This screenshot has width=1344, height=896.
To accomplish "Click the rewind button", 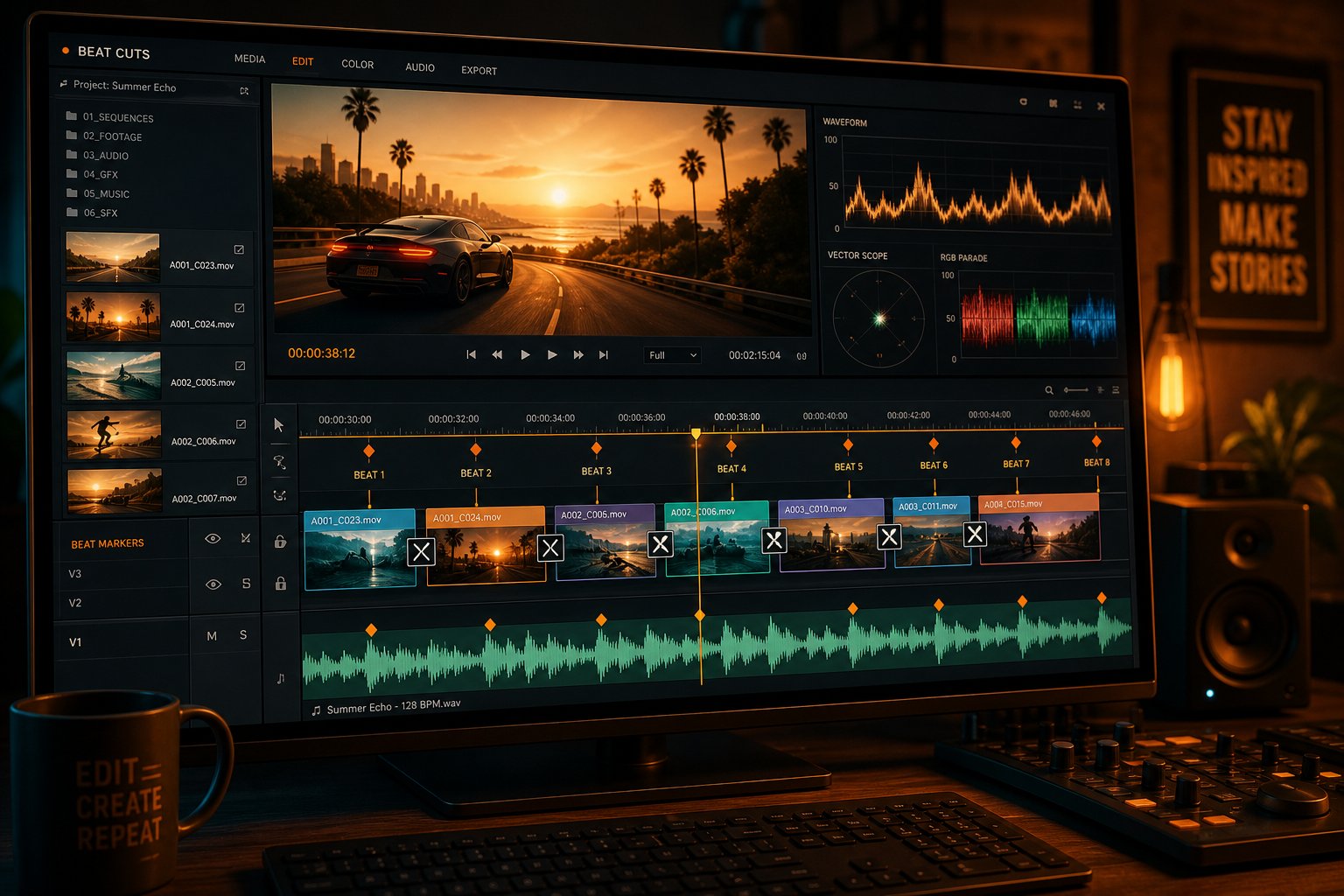I will coord(497,354).
